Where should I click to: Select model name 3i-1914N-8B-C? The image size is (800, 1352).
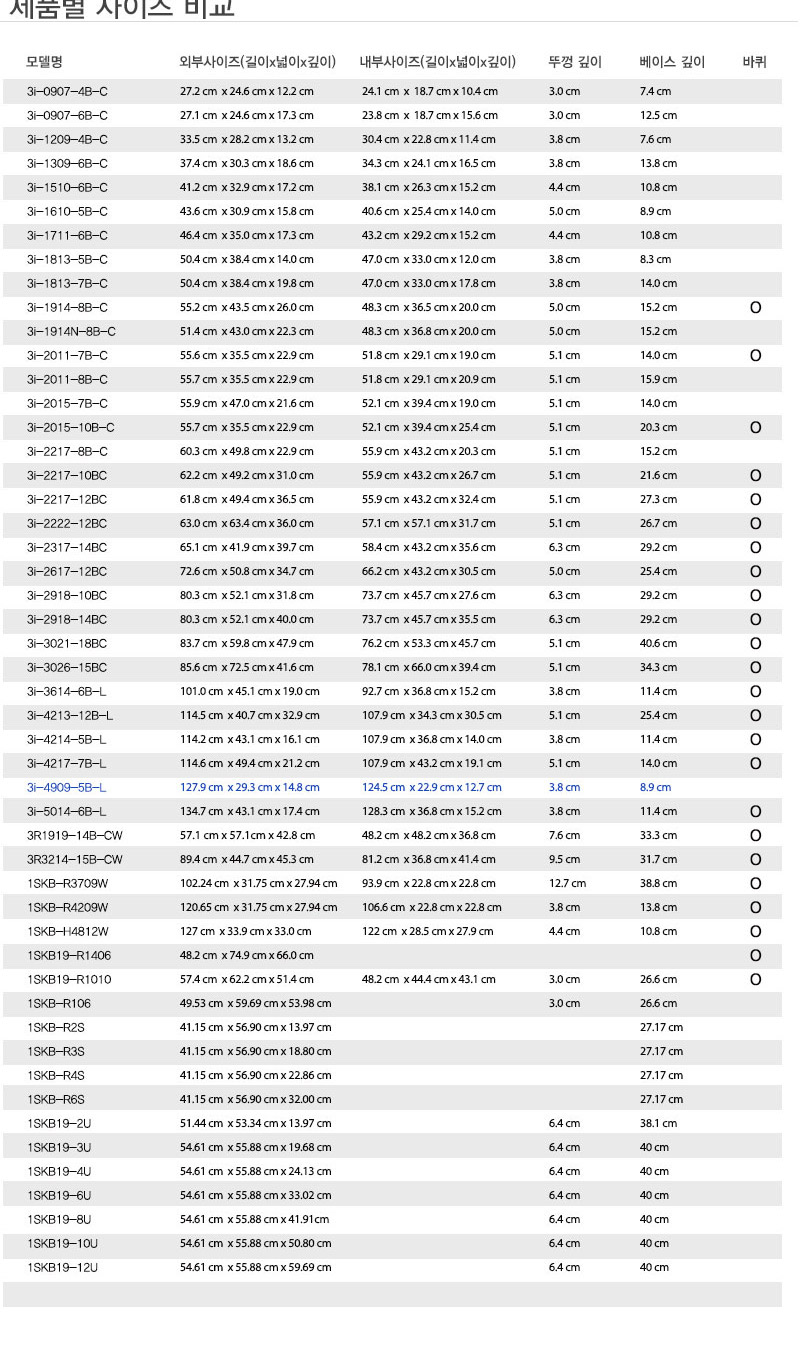(71, 332)
